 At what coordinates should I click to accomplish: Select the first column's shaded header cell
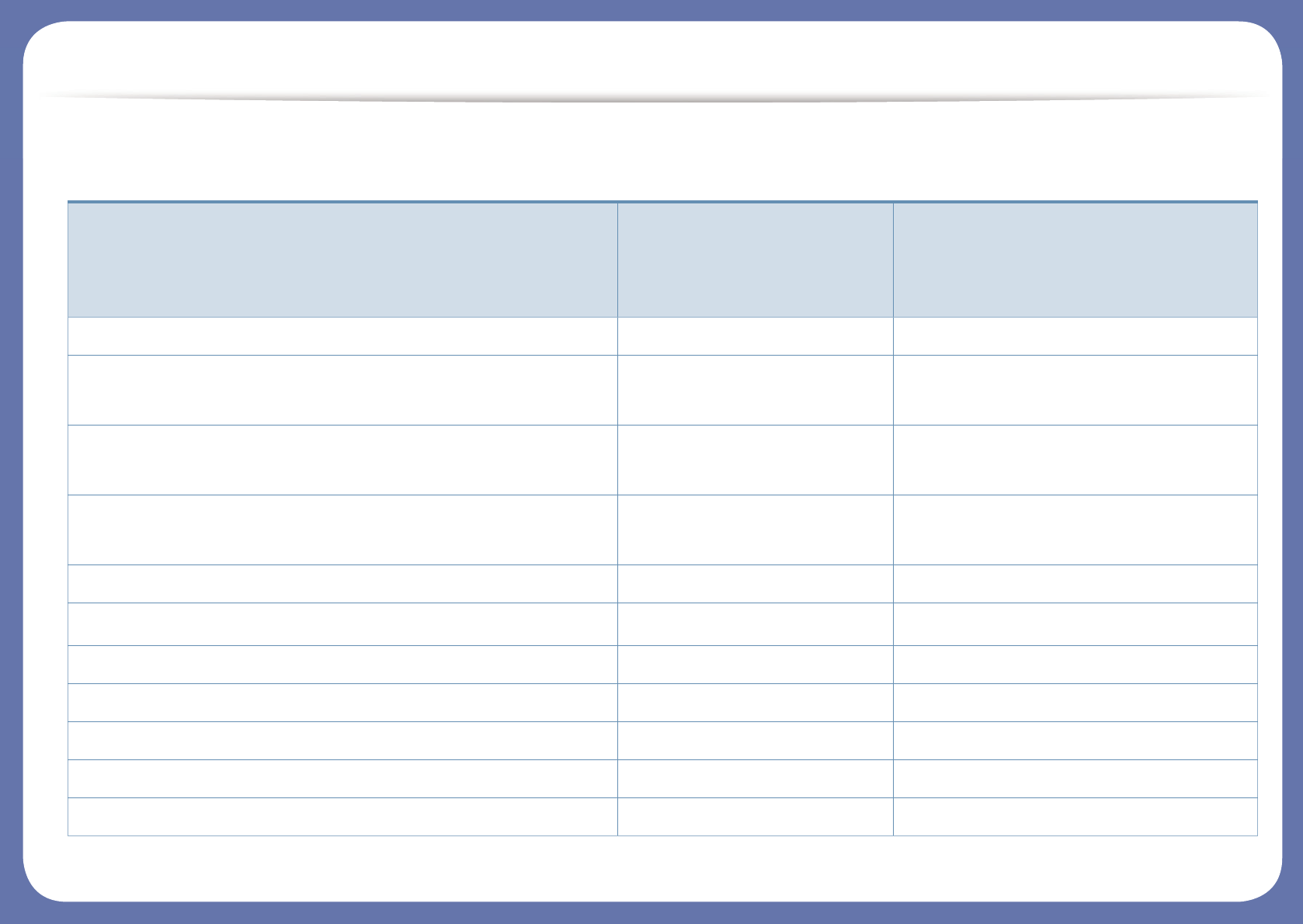(342, 259)
